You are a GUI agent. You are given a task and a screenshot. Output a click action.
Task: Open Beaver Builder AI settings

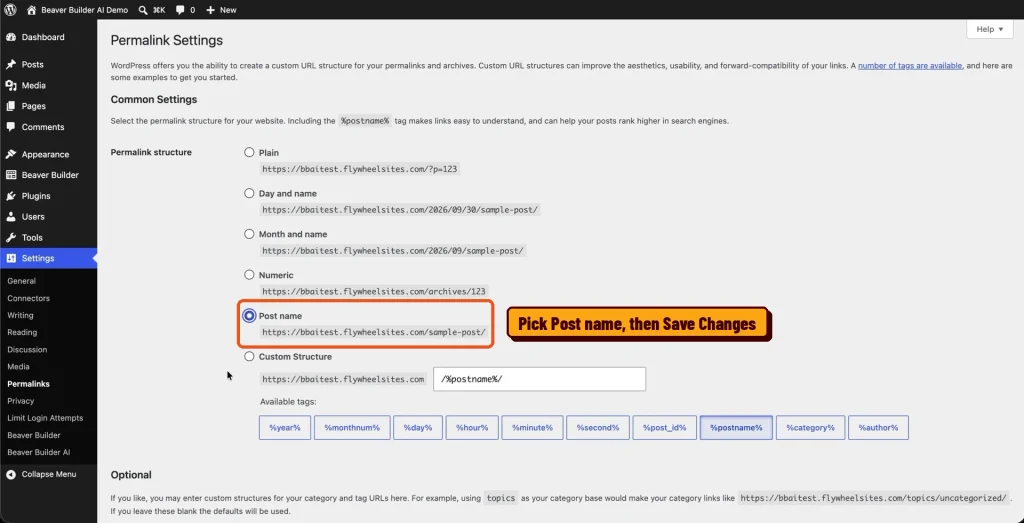pyautogui.click(x=39, y=452)
